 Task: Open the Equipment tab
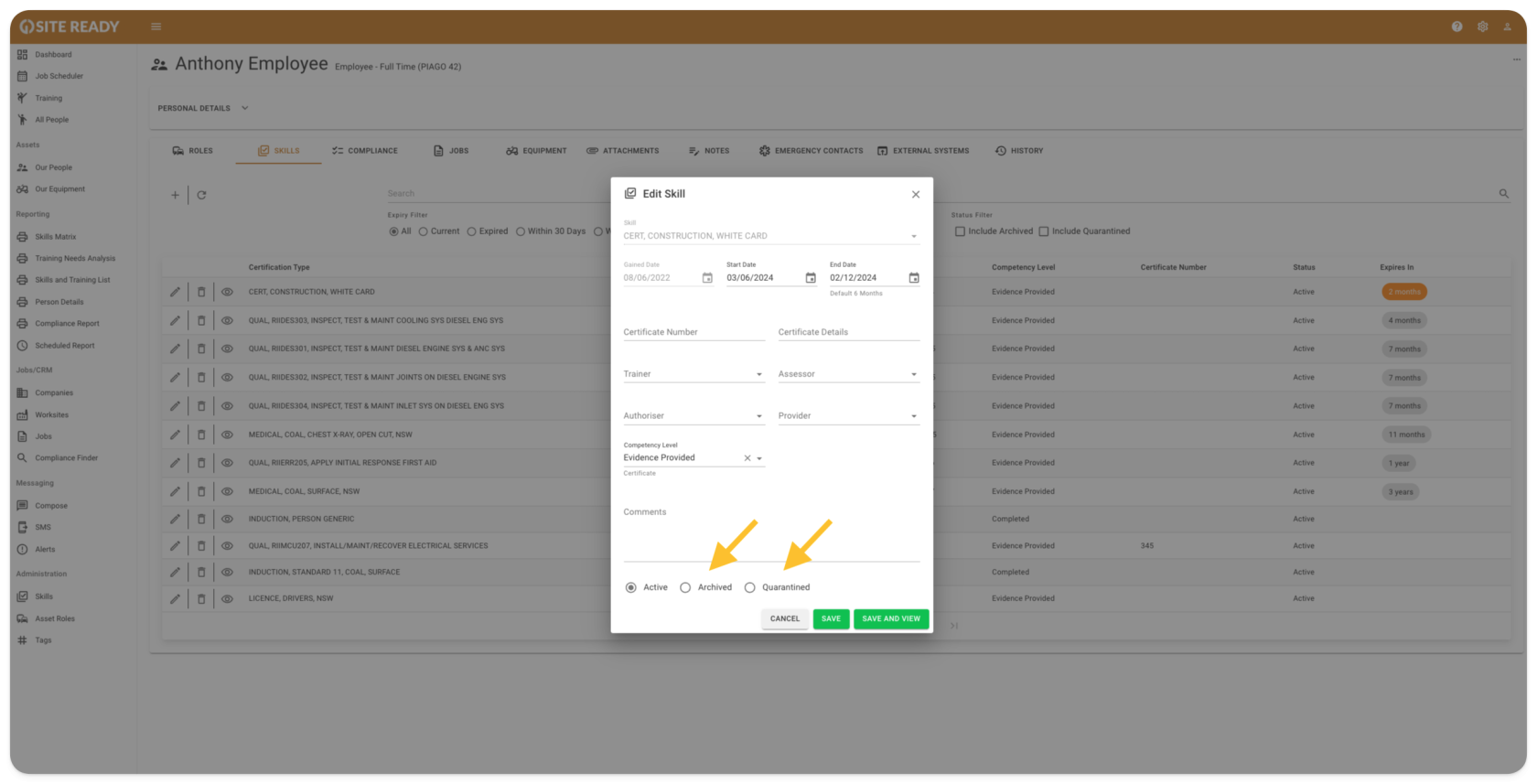coord(536,151)
